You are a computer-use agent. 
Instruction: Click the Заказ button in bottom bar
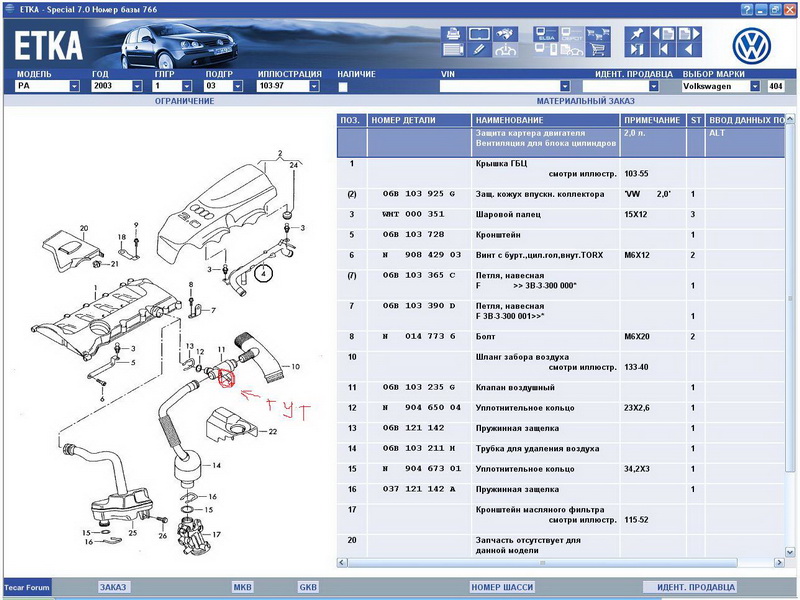point(113,587)
